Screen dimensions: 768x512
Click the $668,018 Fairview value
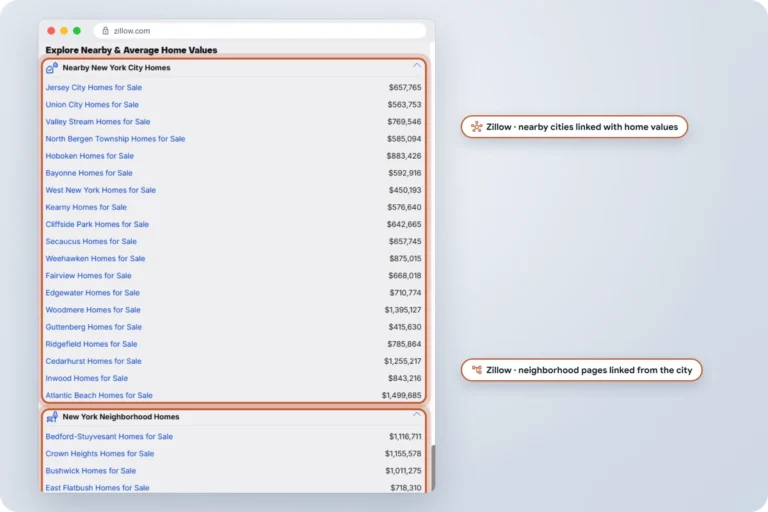[405, 276]
